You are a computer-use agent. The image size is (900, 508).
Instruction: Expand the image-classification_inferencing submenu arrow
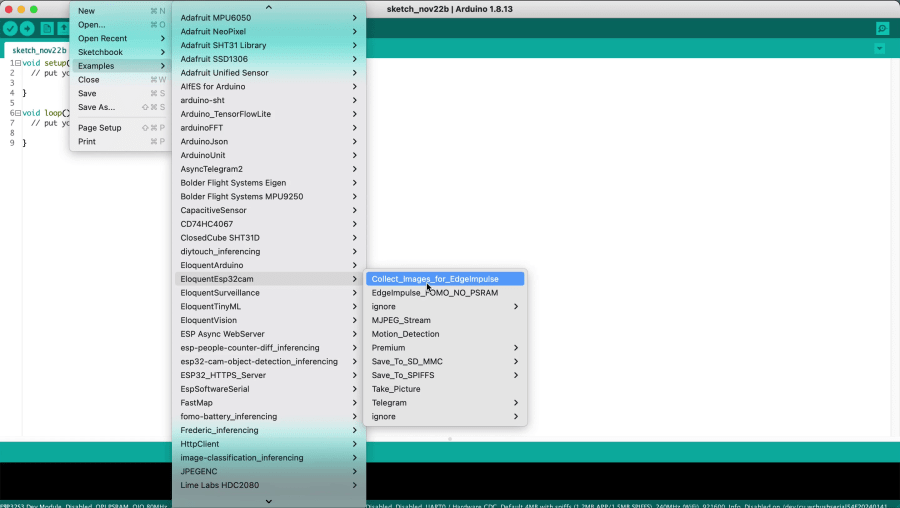pos(355,459)
